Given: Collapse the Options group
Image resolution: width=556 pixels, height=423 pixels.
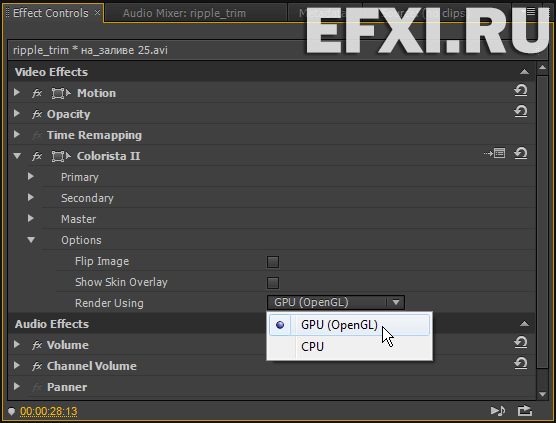Looking at the screenshot, I should point(31,240).
